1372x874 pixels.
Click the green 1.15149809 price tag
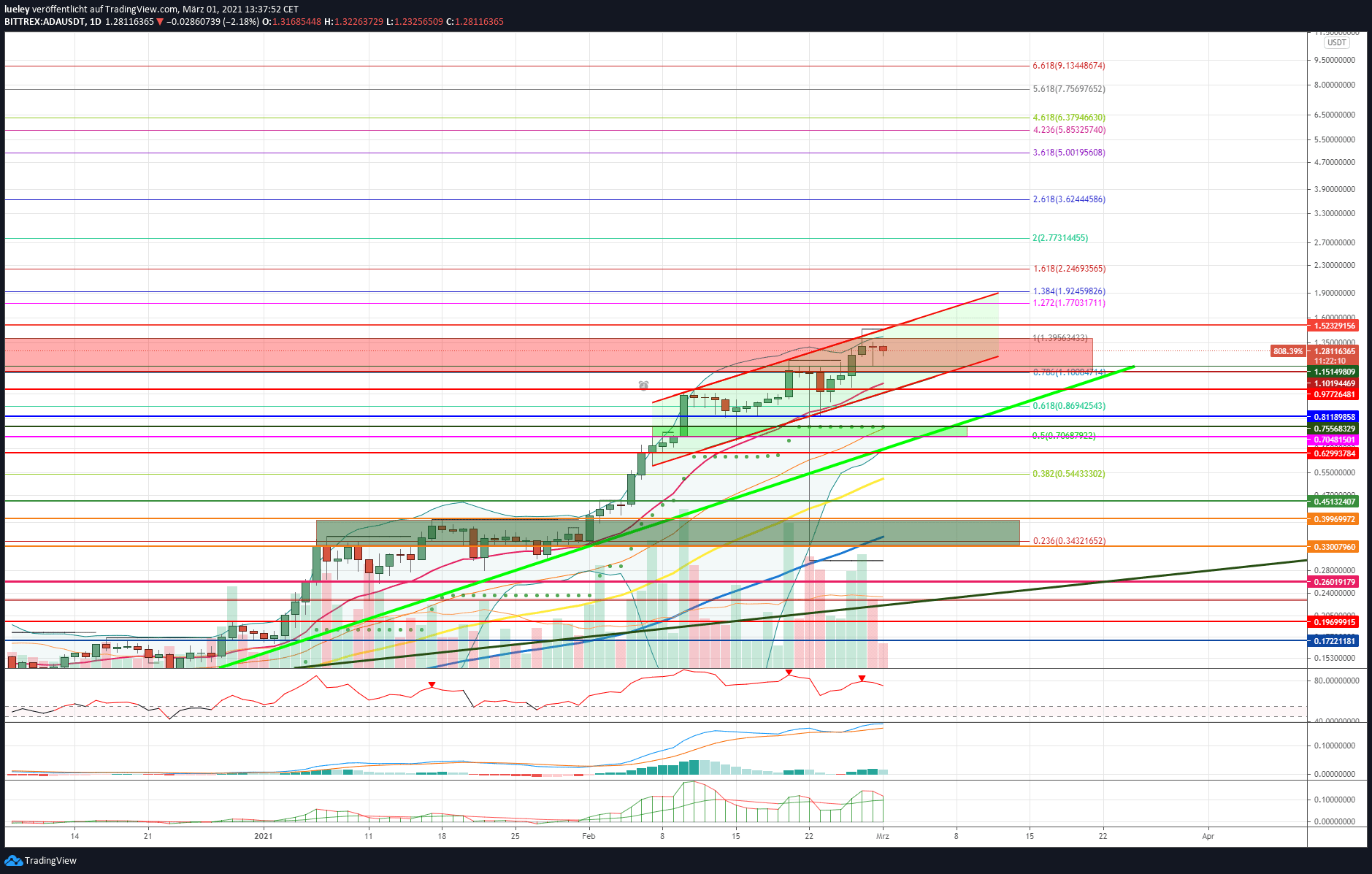click(x=1335, y=372)
